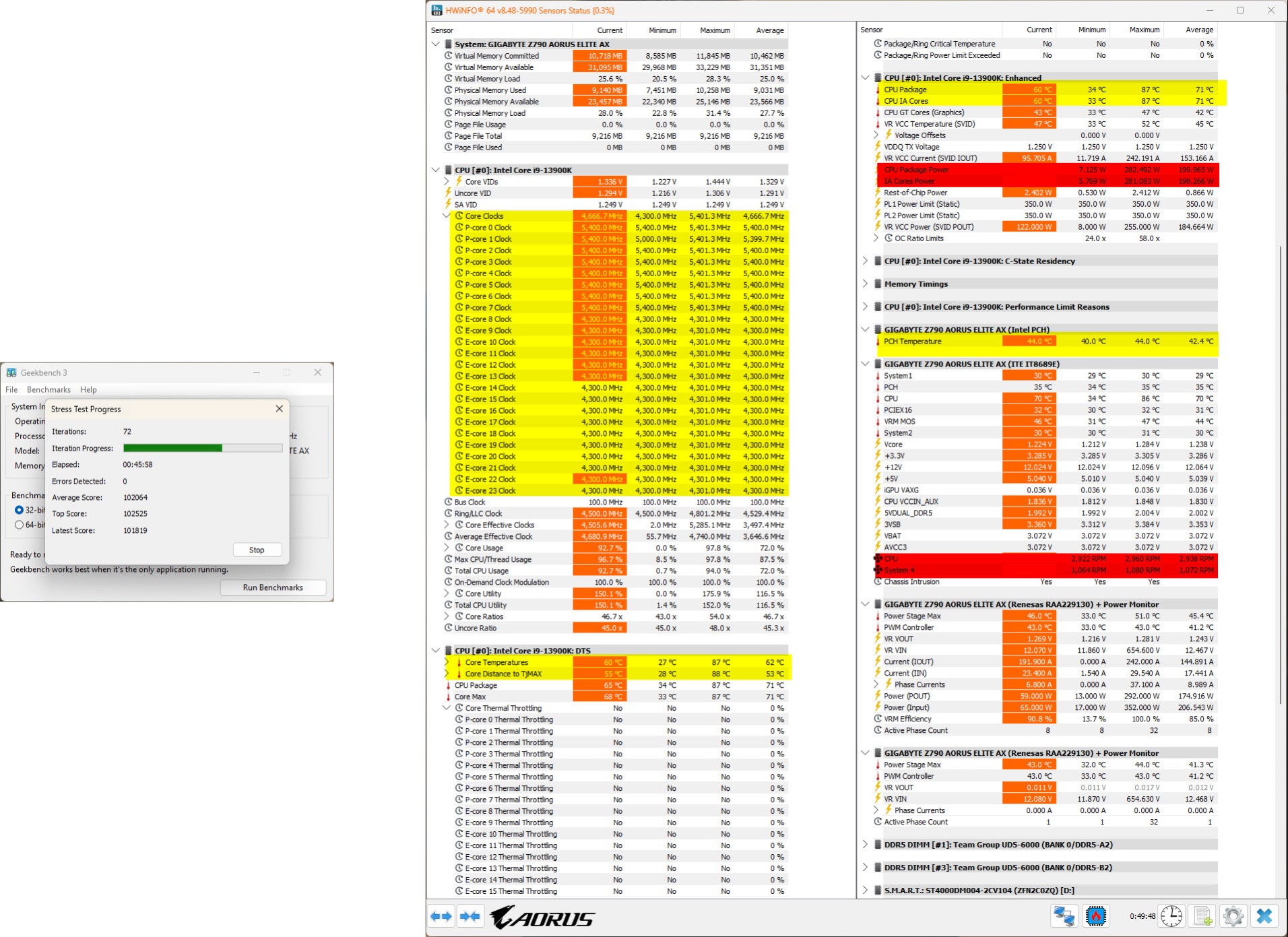Reset min/max values with the clock icon

point(1171,916)
